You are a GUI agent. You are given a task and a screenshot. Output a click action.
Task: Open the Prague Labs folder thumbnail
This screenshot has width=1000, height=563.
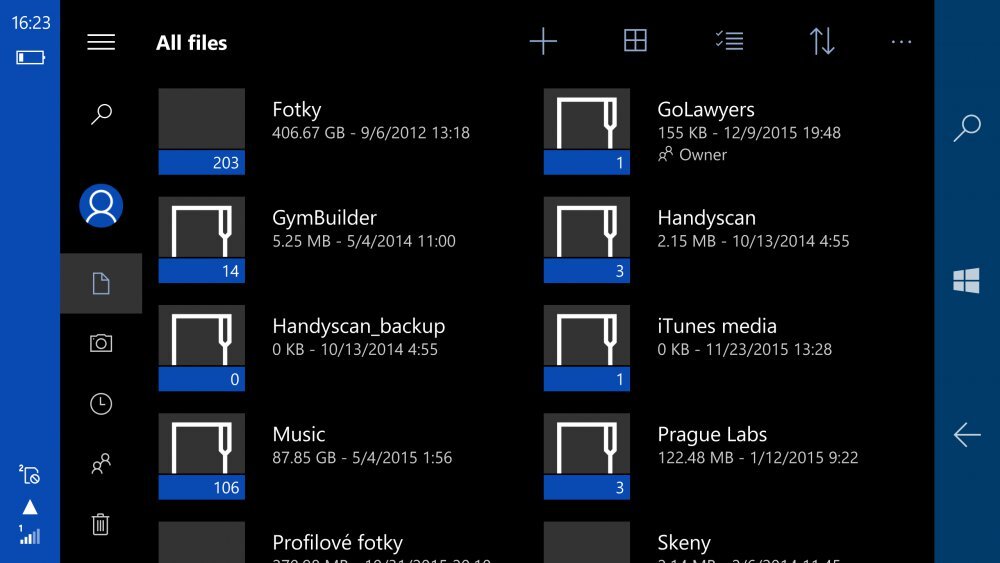[587, 457]
